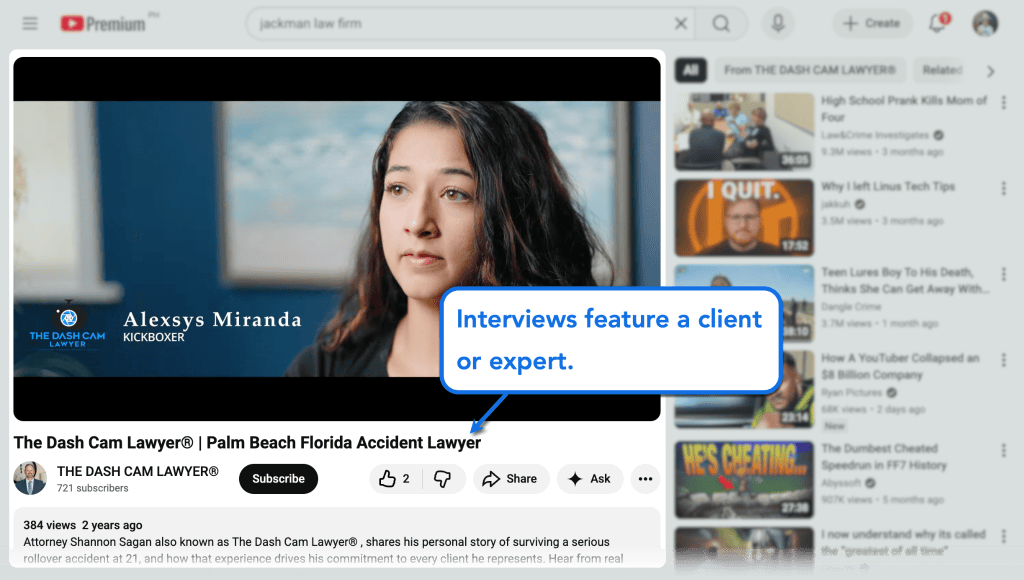The width and height of the screenshot is (1024, 580).
Task: Like the video with thumbs up
Action: point(395,479)
